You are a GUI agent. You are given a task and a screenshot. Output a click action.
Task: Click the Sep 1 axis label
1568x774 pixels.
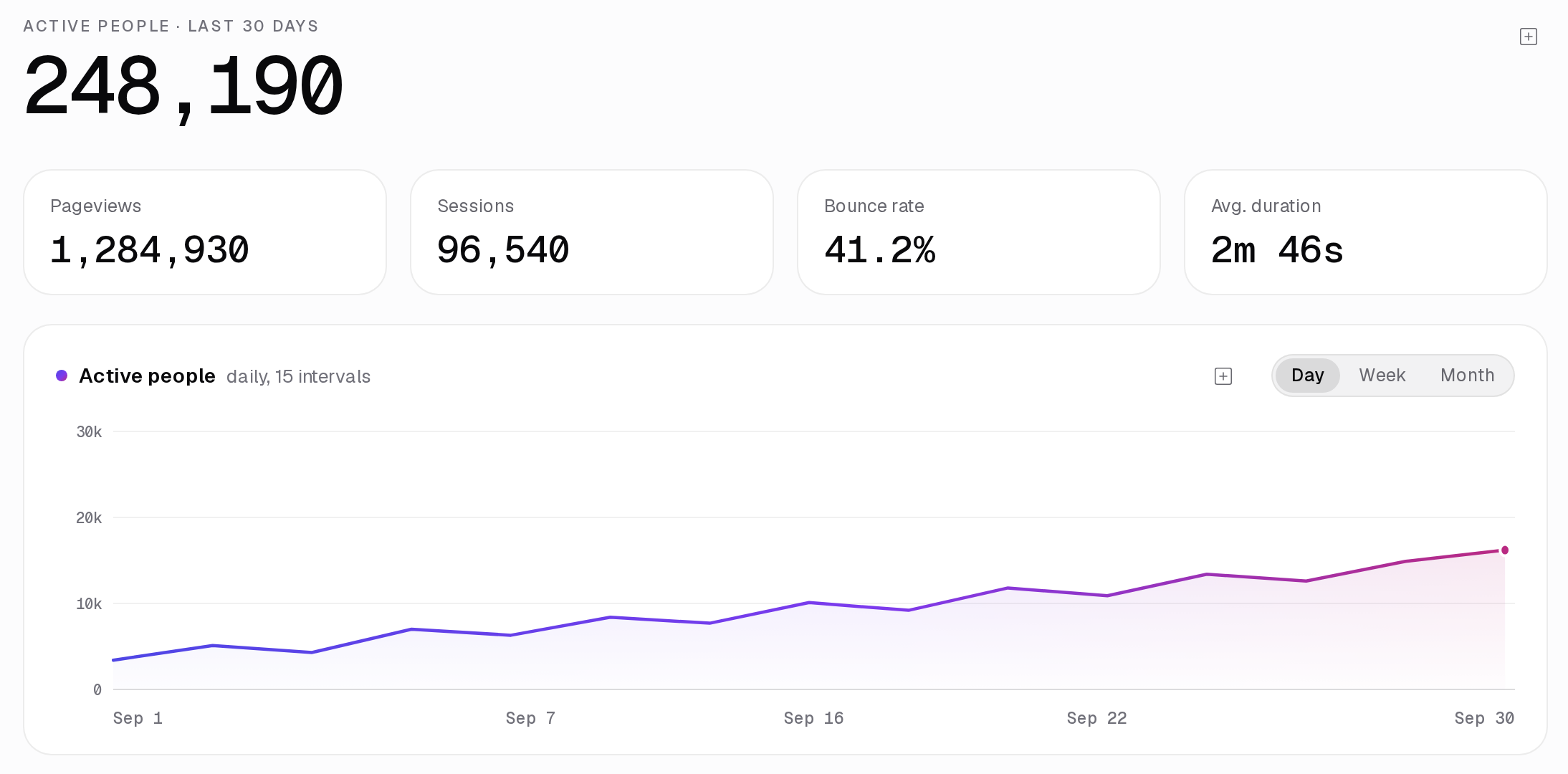coord(138,718)
